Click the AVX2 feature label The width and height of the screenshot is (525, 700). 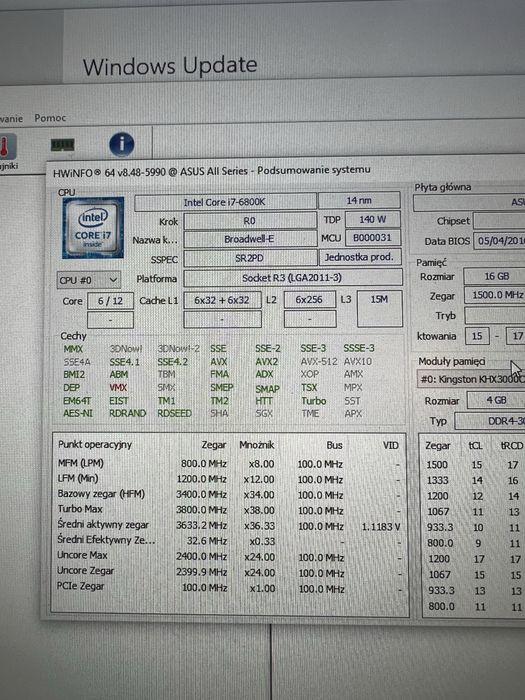pos(267,362)
